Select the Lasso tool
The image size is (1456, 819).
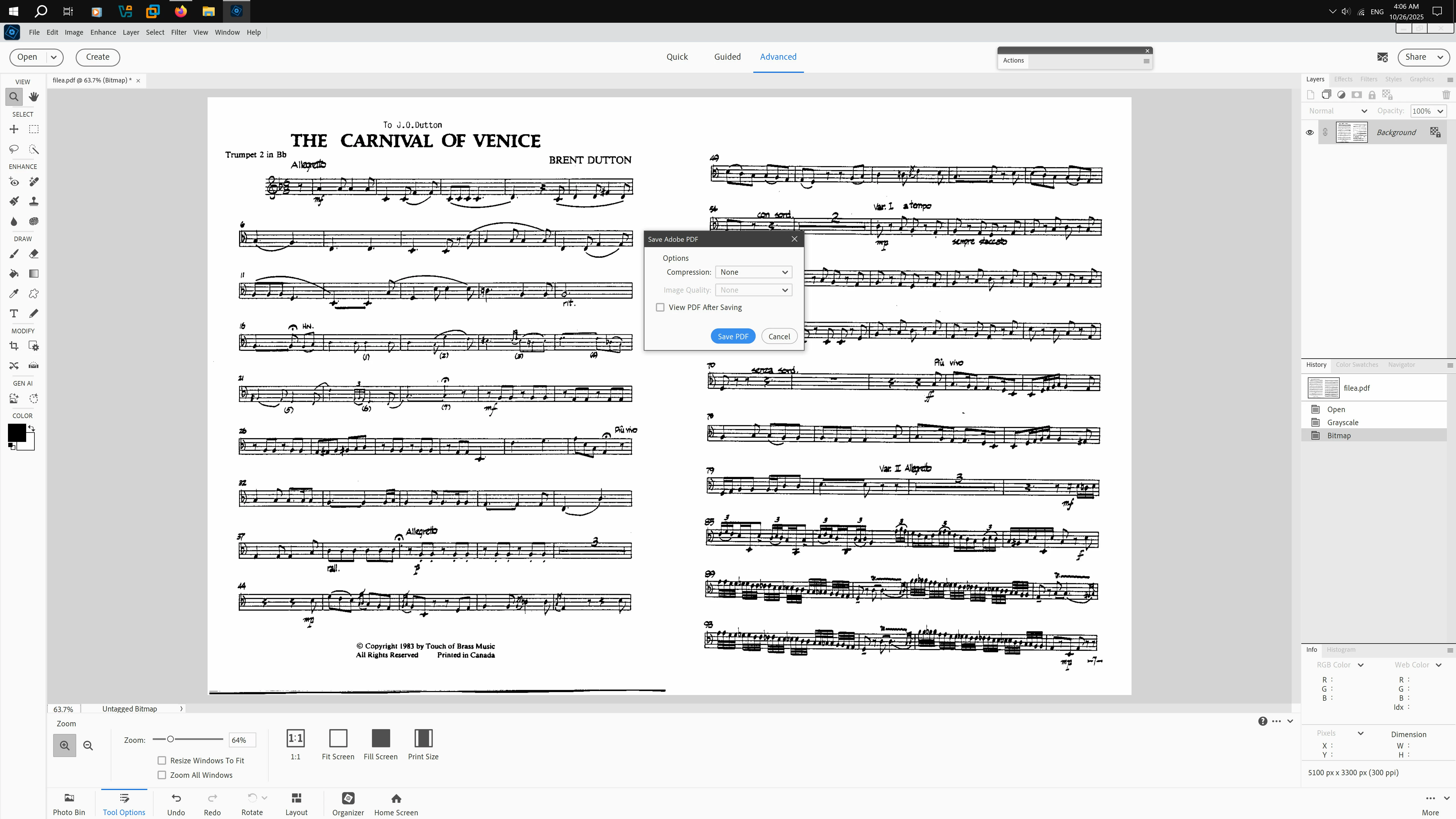14,149
